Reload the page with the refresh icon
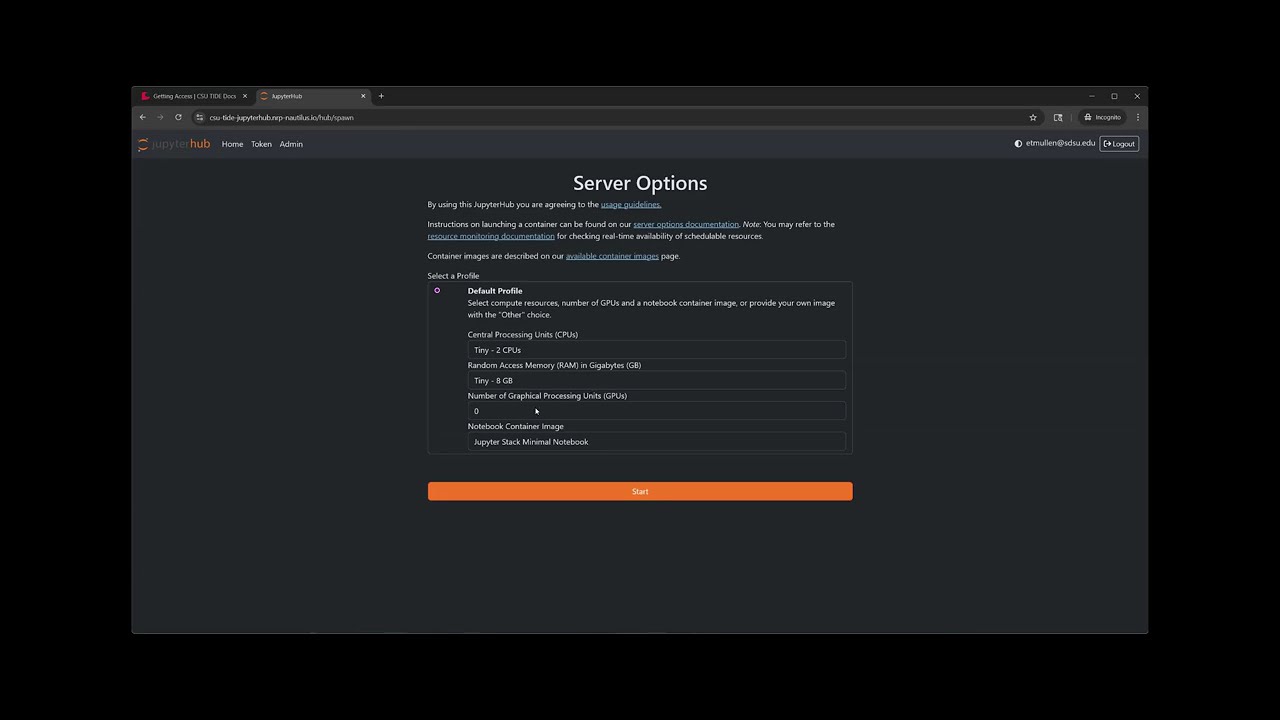Screen dimensions: 1280x720 (x=178, y=117)
